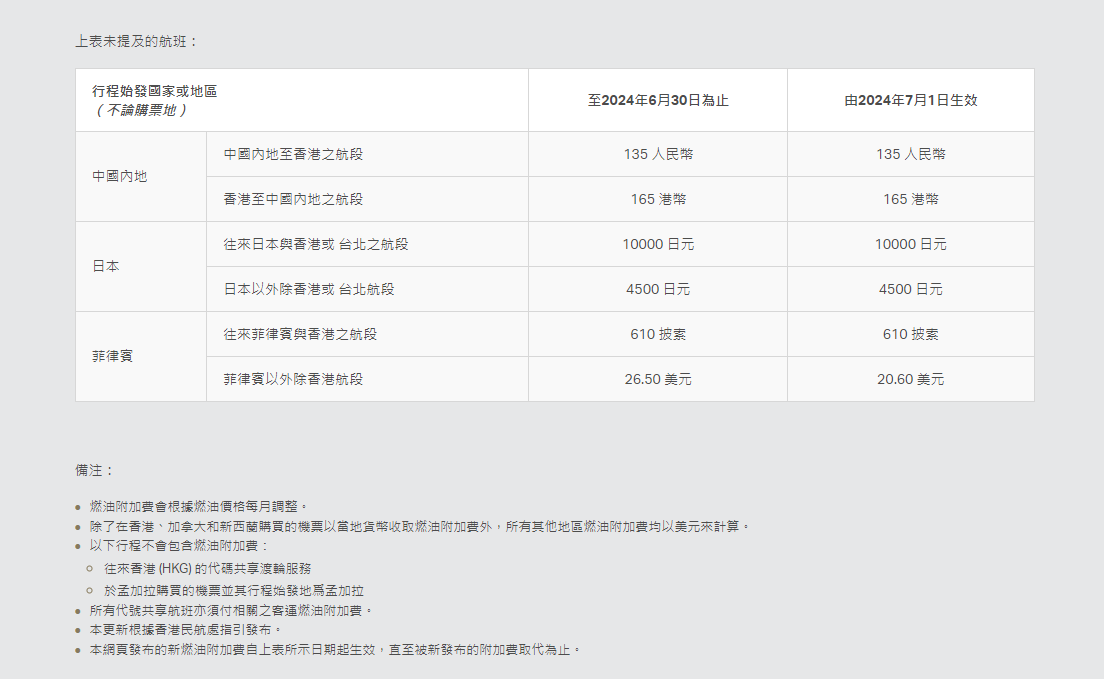Click the '日本' row header cell
This screenshot has height=679, width=1104.
click(x=106, y=267)
